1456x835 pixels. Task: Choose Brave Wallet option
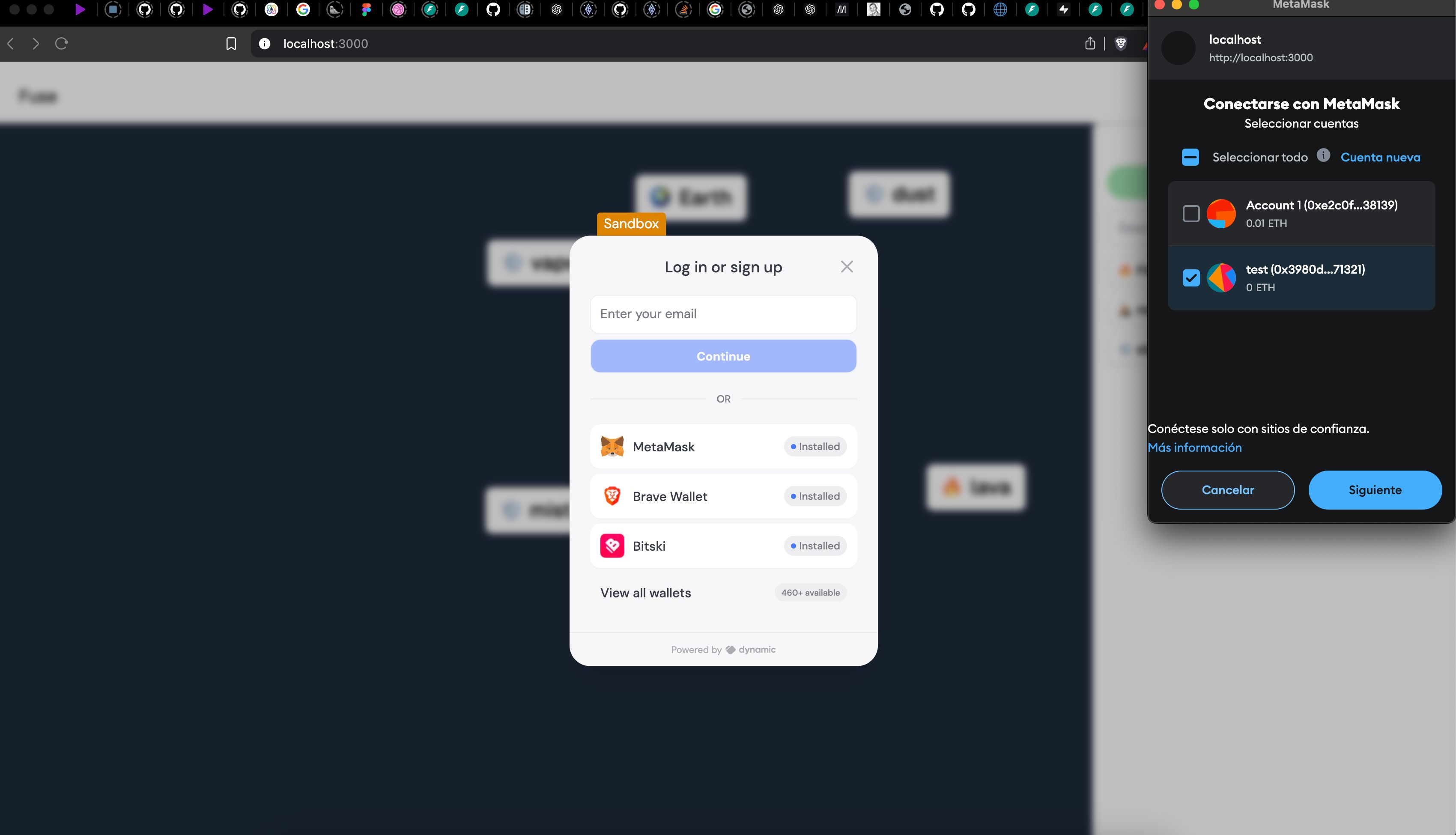click(x=723, y=496)
